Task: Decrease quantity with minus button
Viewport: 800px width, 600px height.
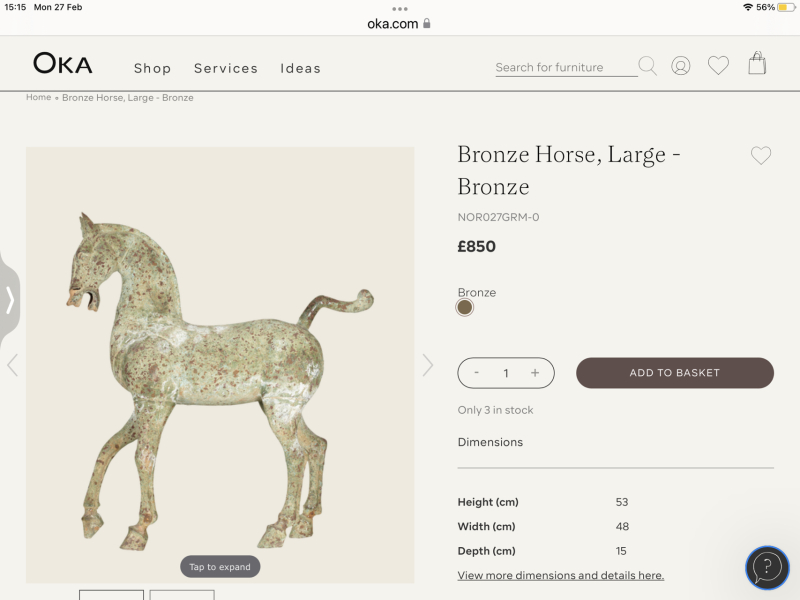Action: click(476, 373)
